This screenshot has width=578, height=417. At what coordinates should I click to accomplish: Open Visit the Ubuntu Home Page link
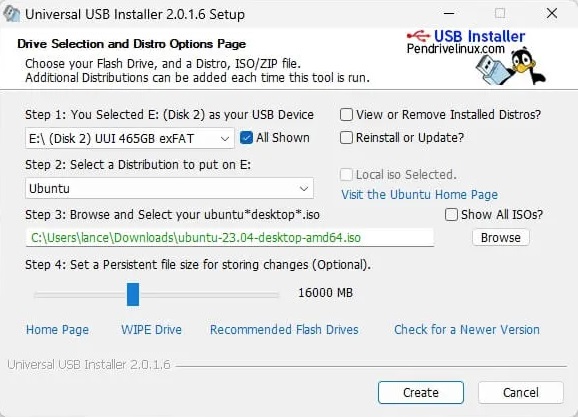coord(419,195)
